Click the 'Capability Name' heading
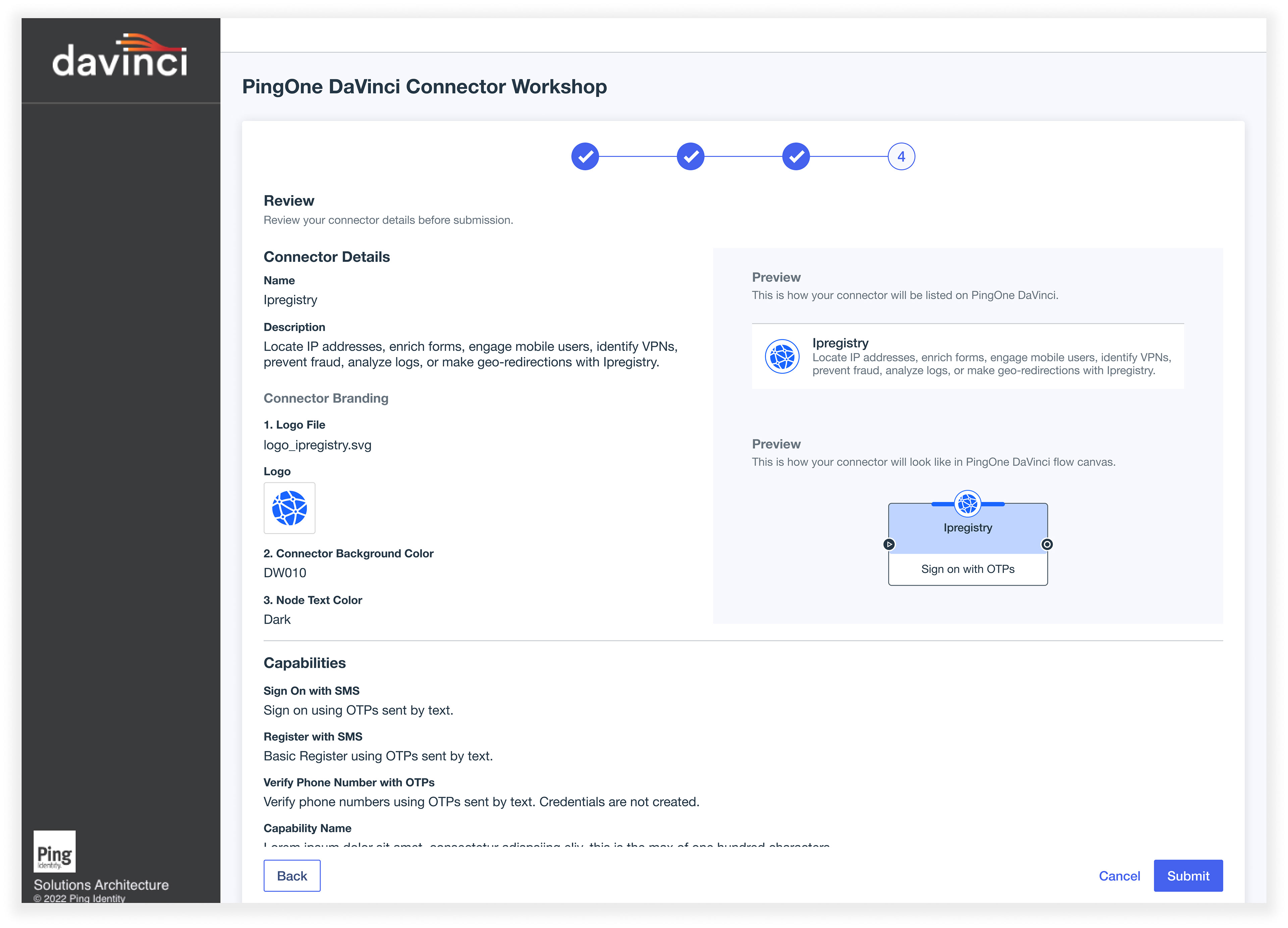The width and height of the screenshot is (1288, 928). coord(307,828)
